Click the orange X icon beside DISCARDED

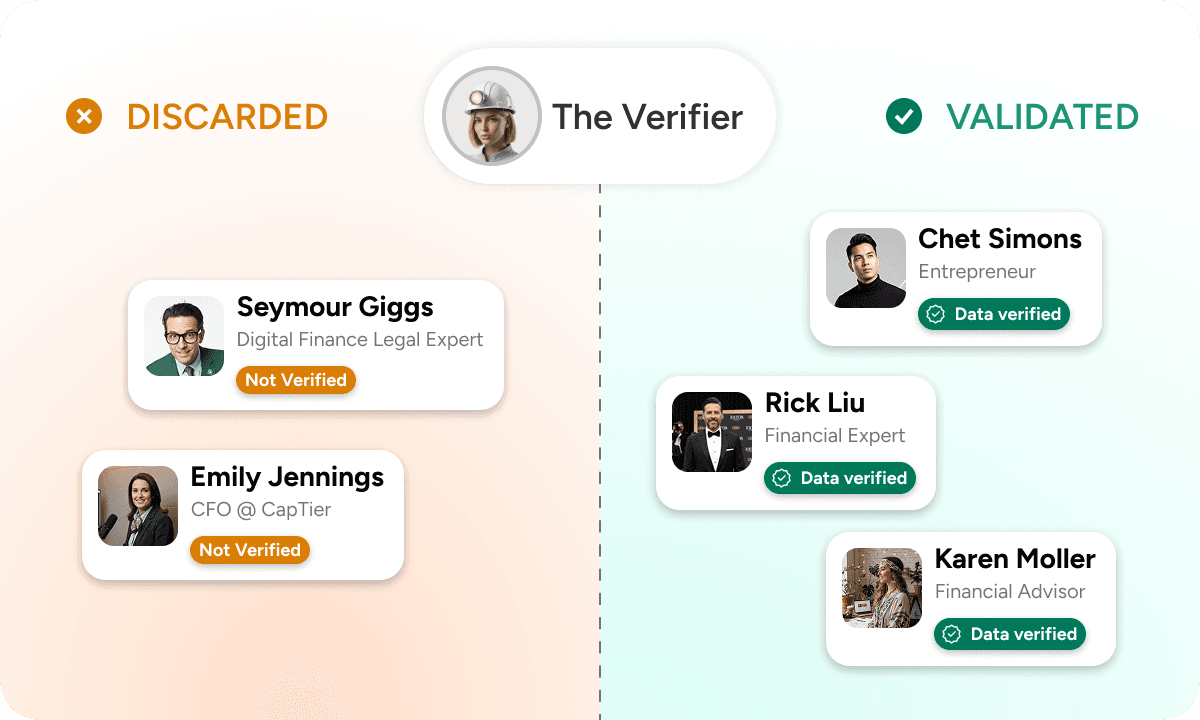[84, 117]
